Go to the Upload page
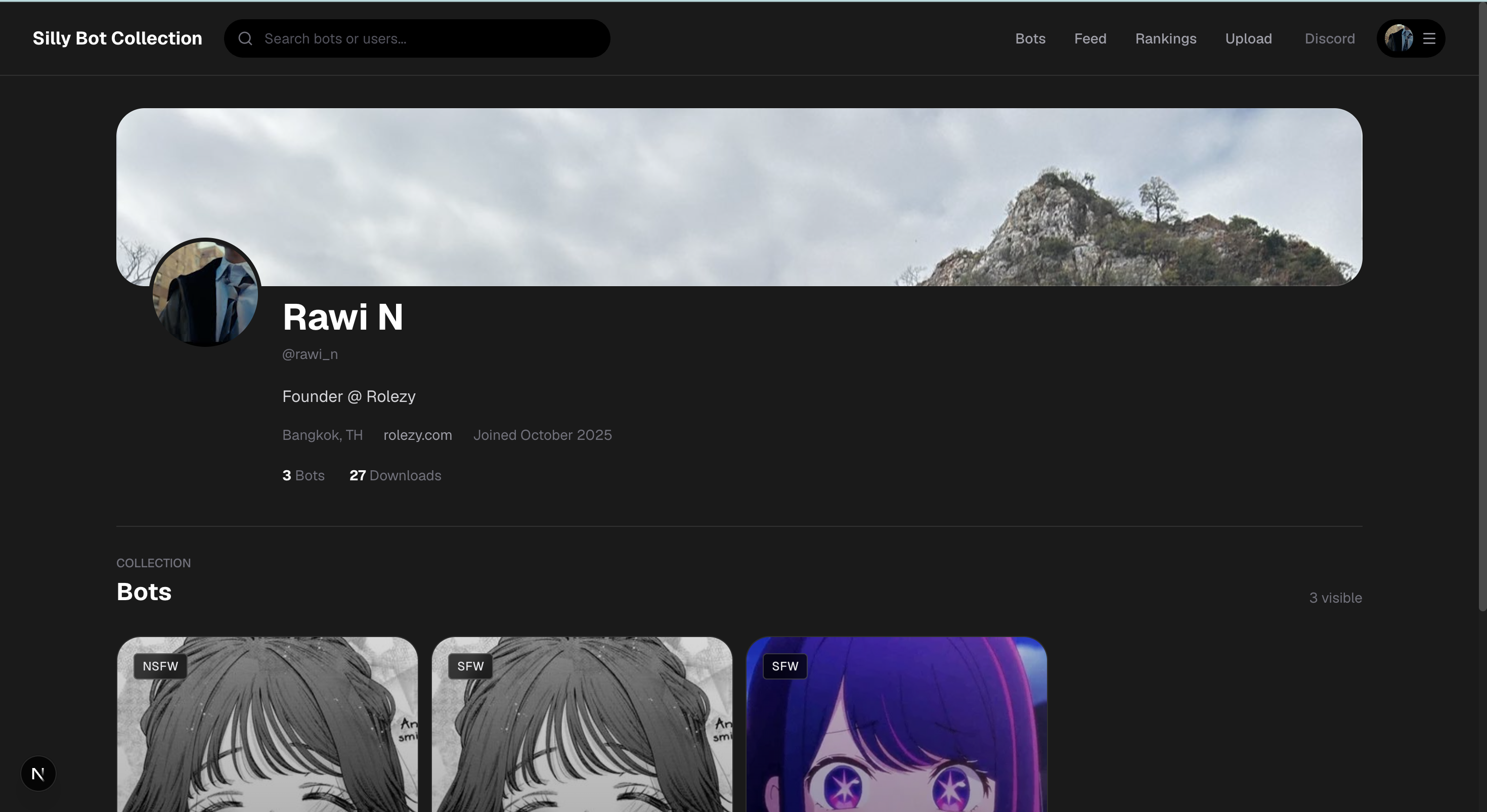This screenshot has height=812, width=1487. 1248,38
